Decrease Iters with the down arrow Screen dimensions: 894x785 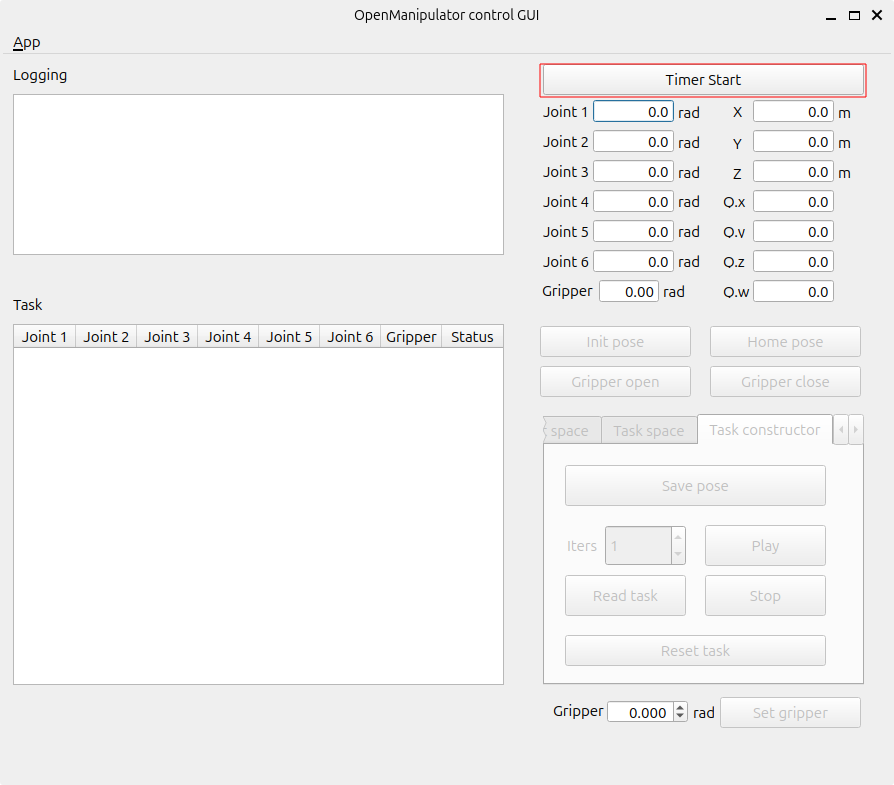(678, 555)
